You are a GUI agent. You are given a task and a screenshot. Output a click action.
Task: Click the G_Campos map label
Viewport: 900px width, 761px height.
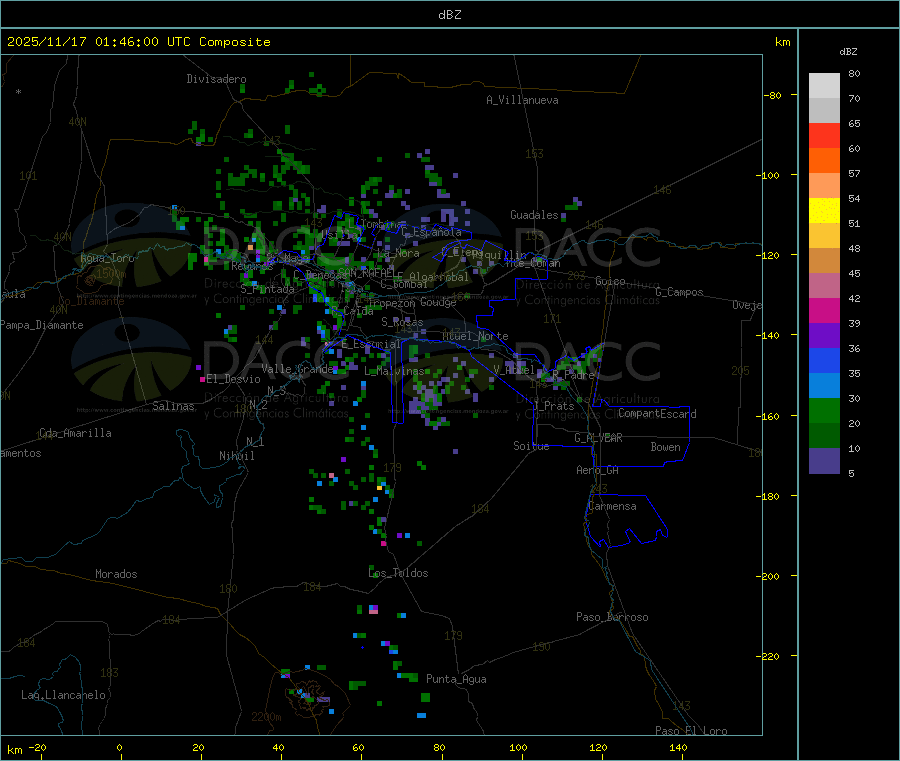tap(679, 292)
